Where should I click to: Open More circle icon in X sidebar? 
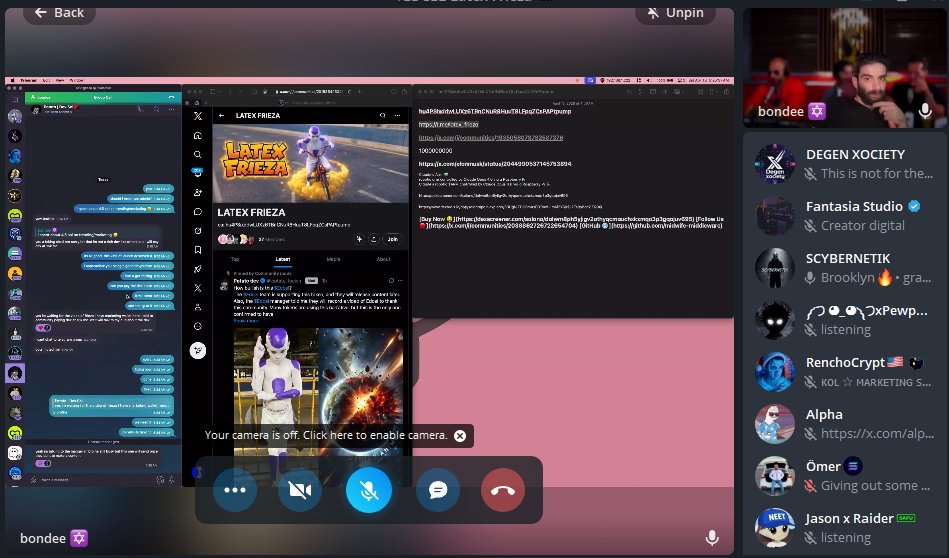[x=198, y=326]
